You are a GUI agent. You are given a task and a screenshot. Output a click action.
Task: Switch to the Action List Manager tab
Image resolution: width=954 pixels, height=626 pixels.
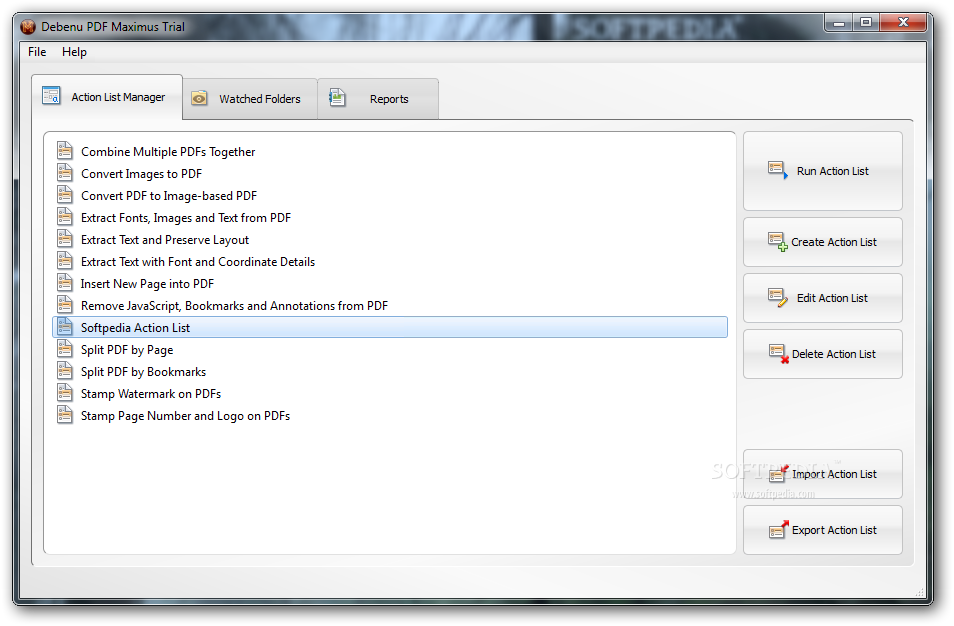[107, 97]
